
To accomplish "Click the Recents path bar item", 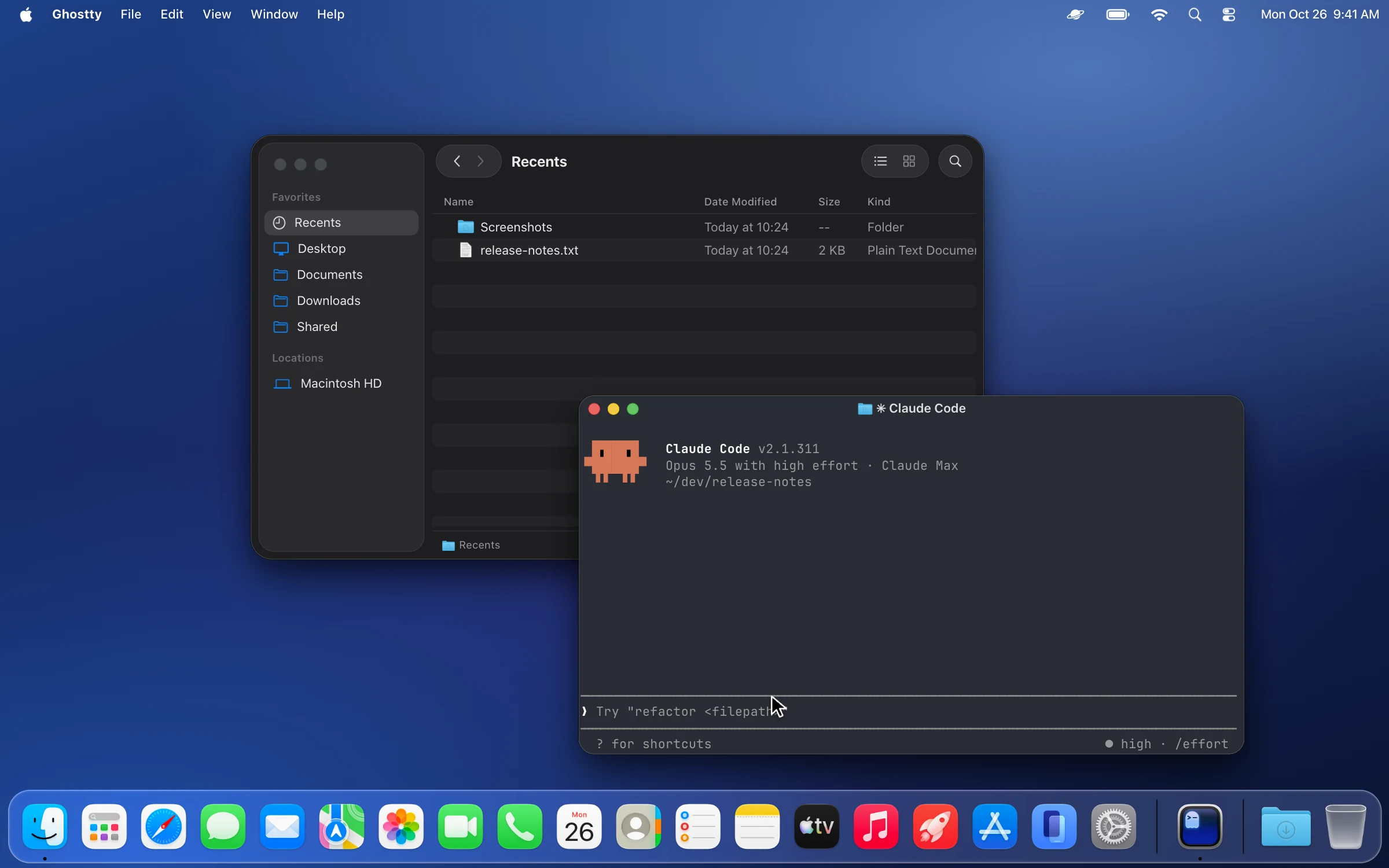I will 471,545.
